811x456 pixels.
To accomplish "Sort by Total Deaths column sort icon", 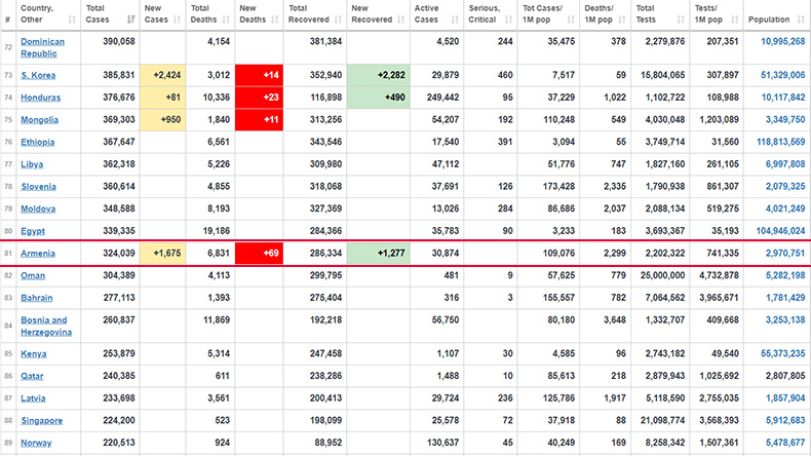I will click(226, 20).
